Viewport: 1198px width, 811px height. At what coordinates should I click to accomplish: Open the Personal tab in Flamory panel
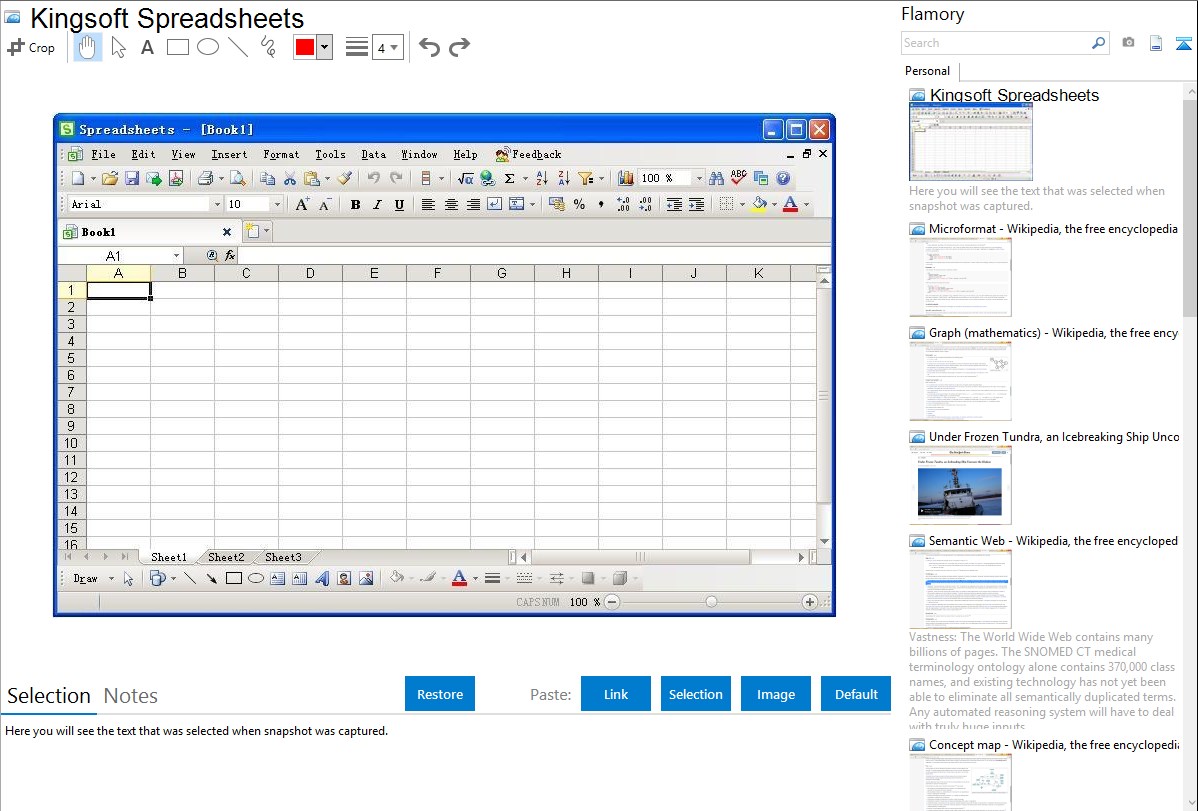(927, 71)
